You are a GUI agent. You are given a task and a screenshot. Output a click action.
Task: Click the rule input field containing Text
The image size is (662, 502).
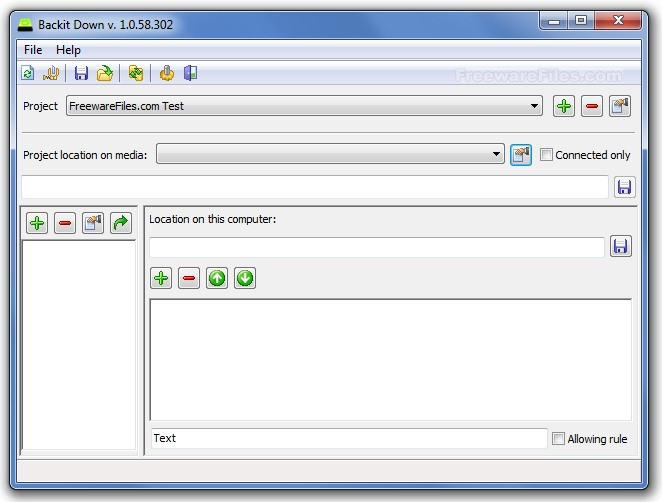coord(349,438)
